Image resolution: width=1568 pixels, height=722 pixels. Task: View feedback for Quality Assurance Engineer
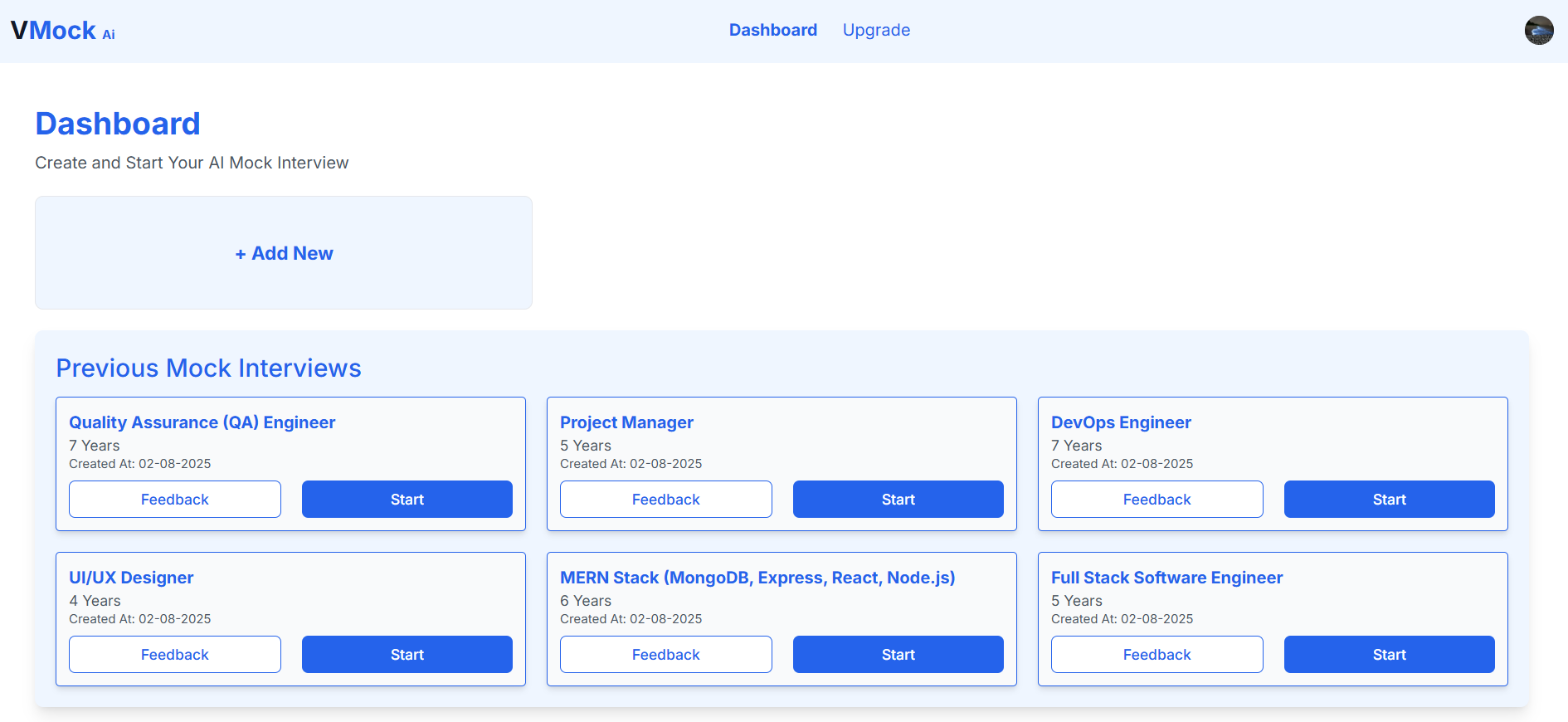click(174, 500)
